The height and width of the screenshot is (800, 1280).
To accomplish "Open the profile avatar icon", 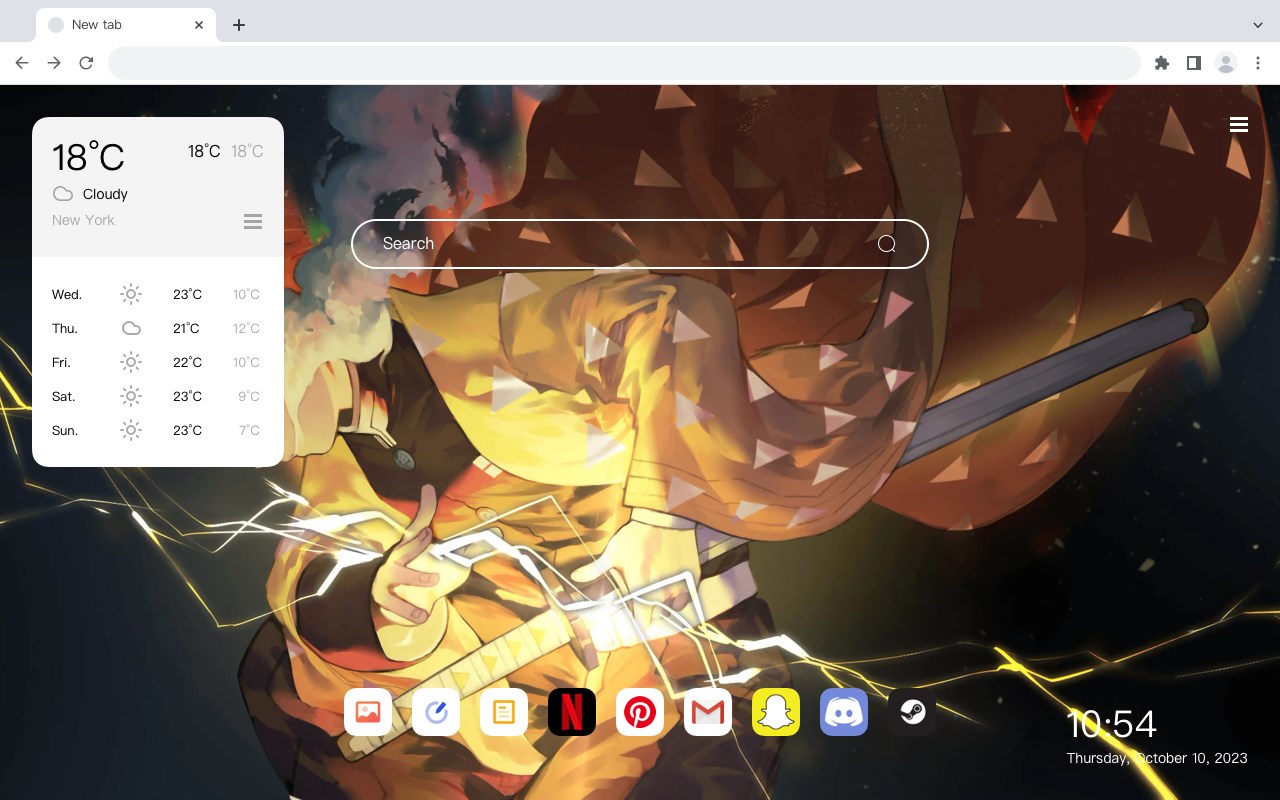I will click(1226, 63).
